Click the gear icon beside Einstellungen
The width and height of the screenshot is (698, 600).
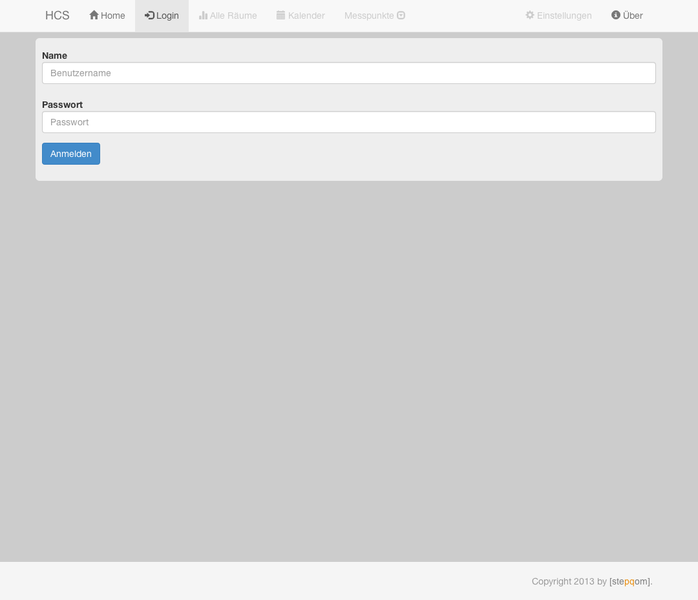coord(530,15)
